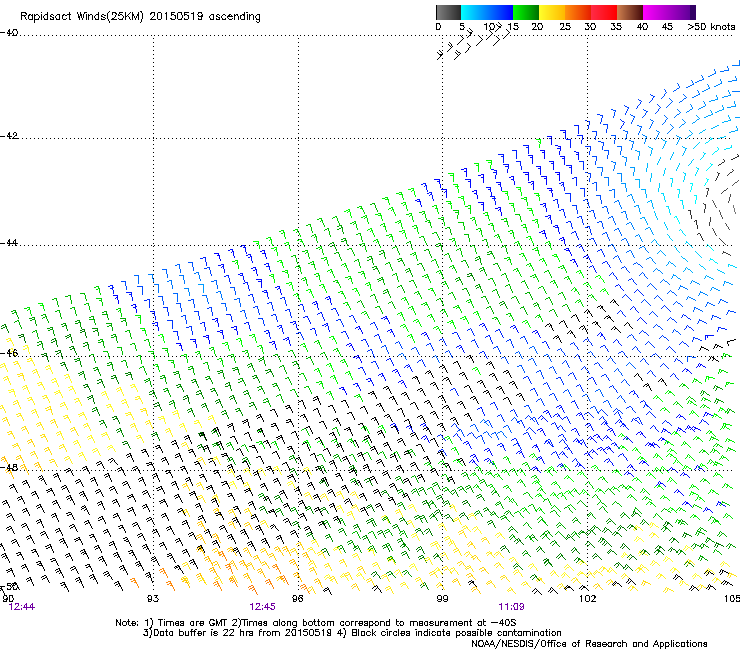Click the purple '11:09' swath time
740x650 pixels.
tap(511, 607)
